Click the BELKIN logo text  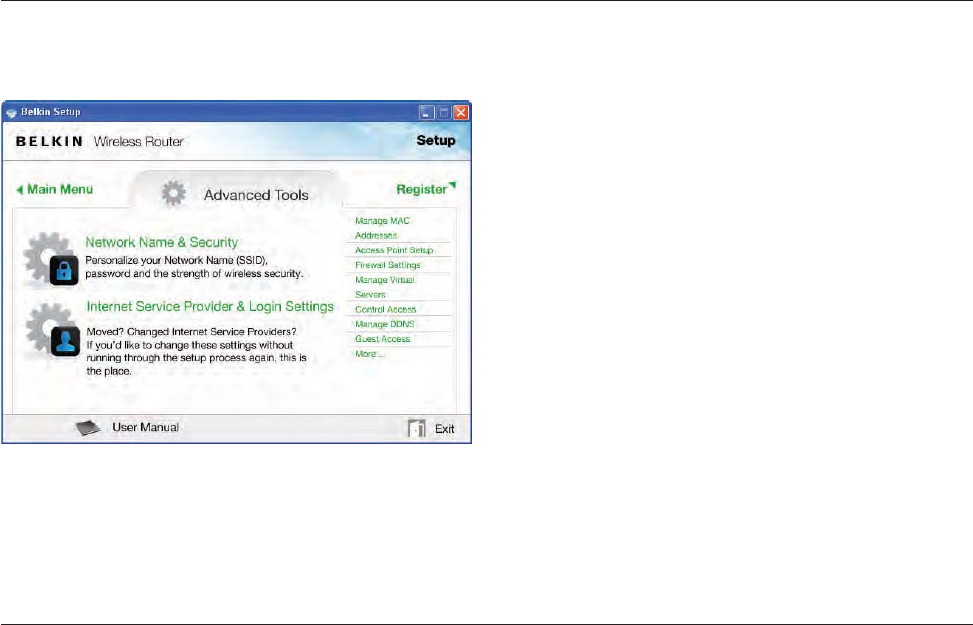pyautogui.click(x=49, y=142)
